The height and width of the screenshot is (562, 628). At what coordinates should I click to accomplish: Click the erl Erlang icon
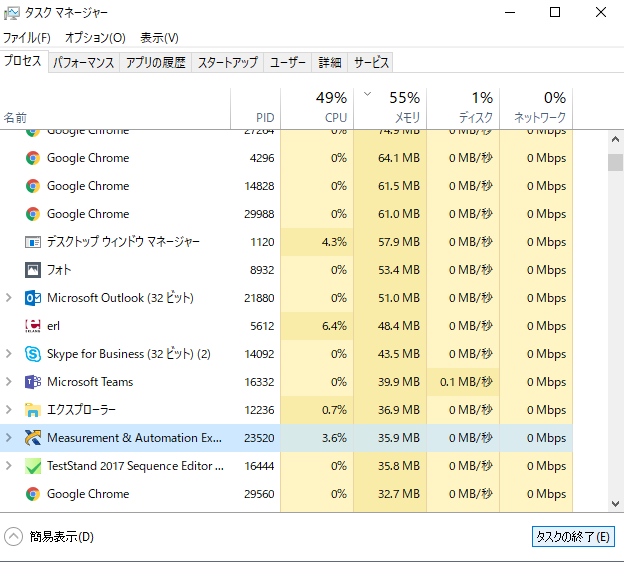click(x=33, y=326)
